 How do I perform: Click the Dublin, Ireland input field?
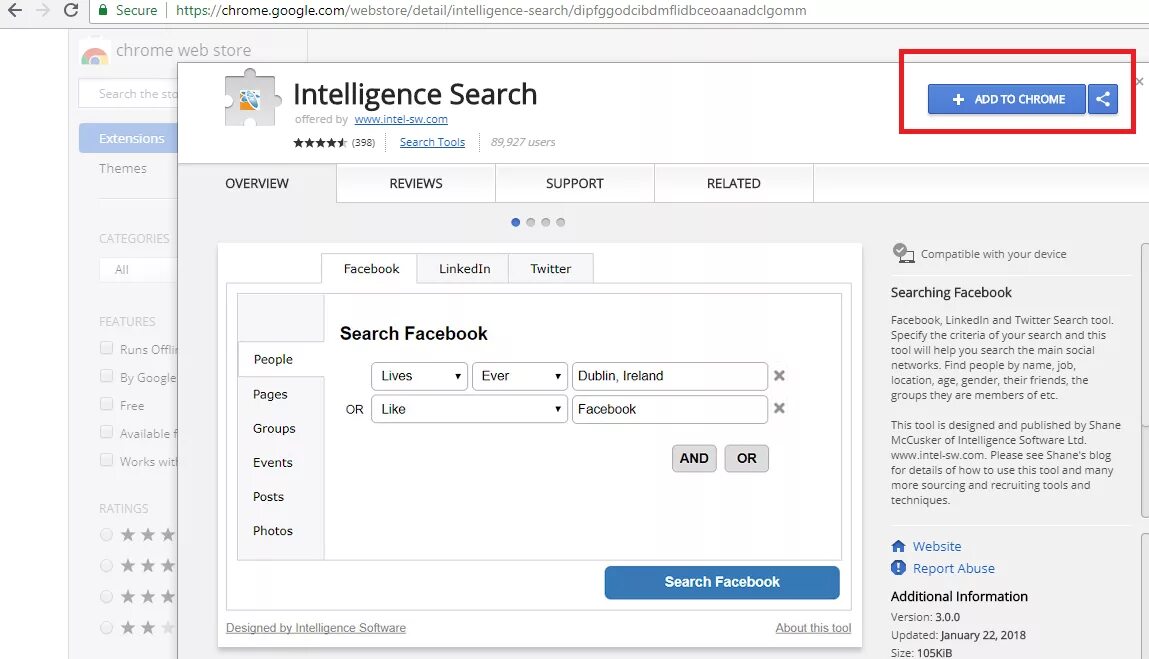pos(670,376)
